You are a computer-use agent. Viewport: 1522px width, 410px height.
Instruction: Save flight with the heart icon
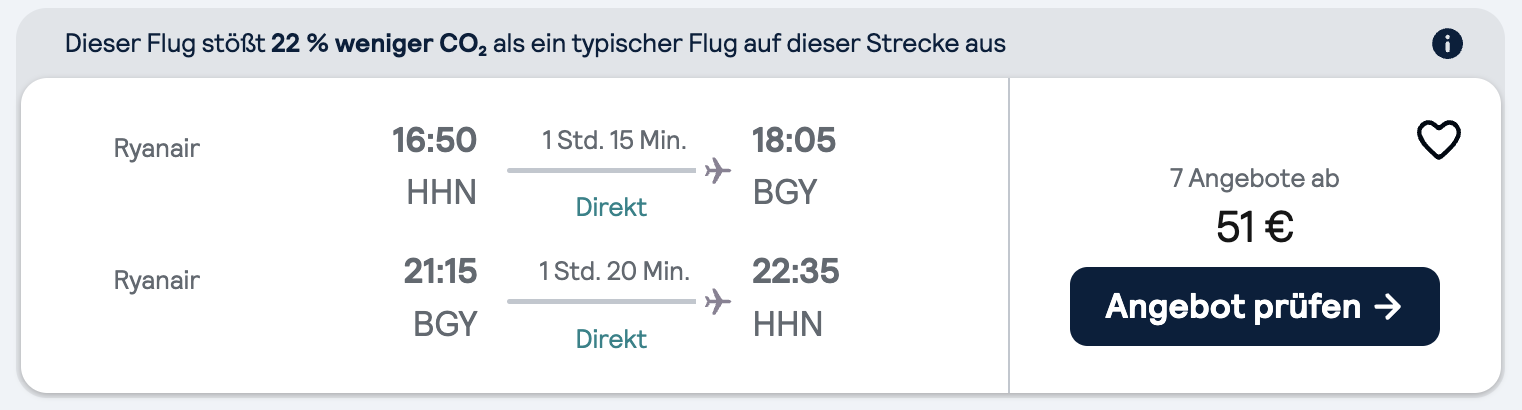pyautogui.click(x=1440, y=140)
